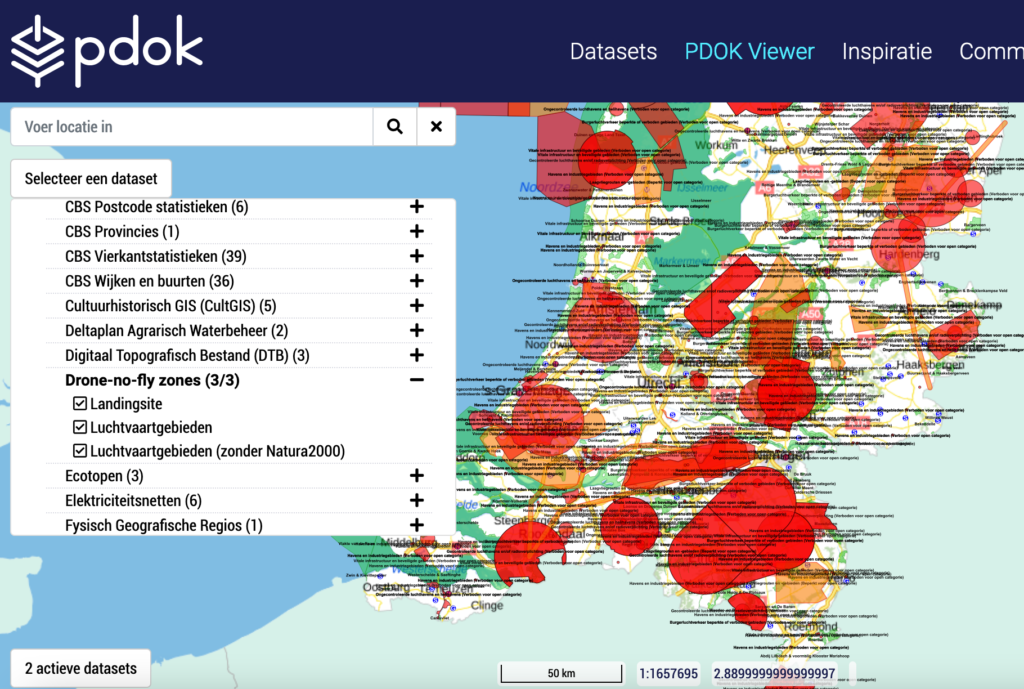Open the 2 actieve datasets panel
This screenshot has height=689, width=1024.
[81, 668]
